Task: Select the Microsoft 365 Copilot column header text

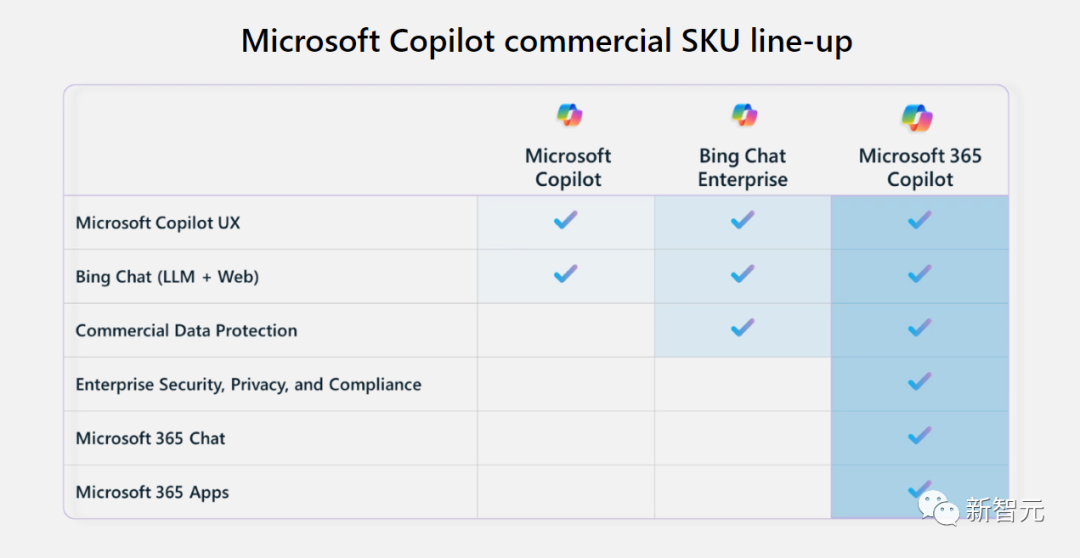Action: coord(920,168)
